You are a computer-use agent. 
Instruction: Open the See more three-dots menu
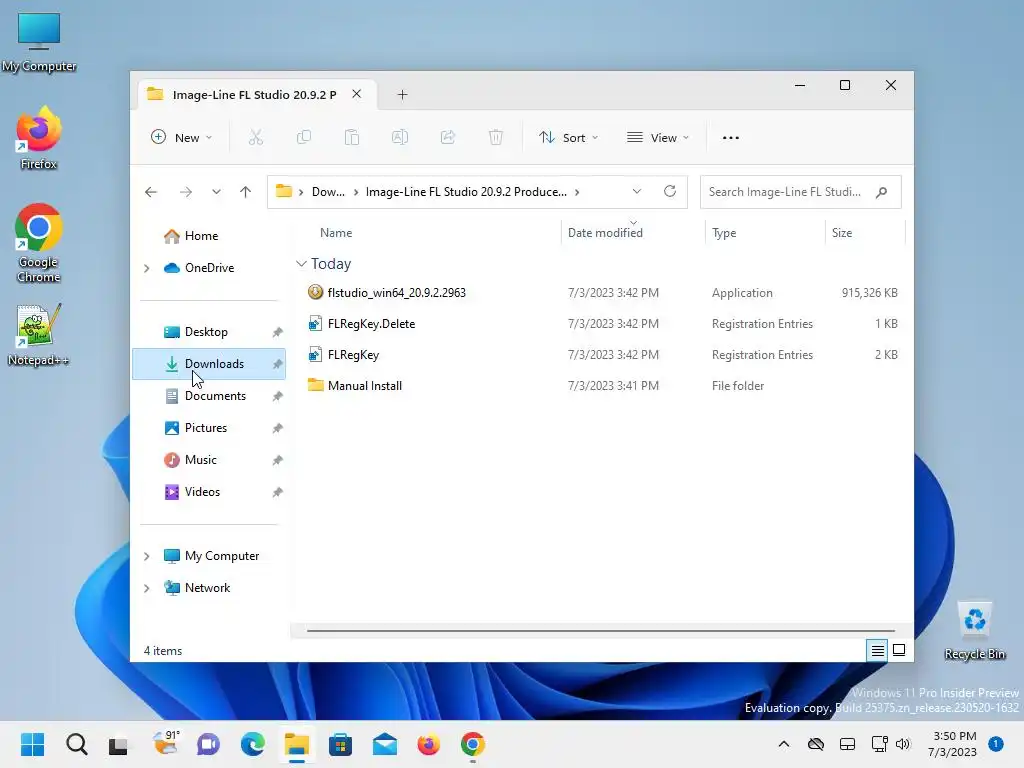(x=731, y=138)
